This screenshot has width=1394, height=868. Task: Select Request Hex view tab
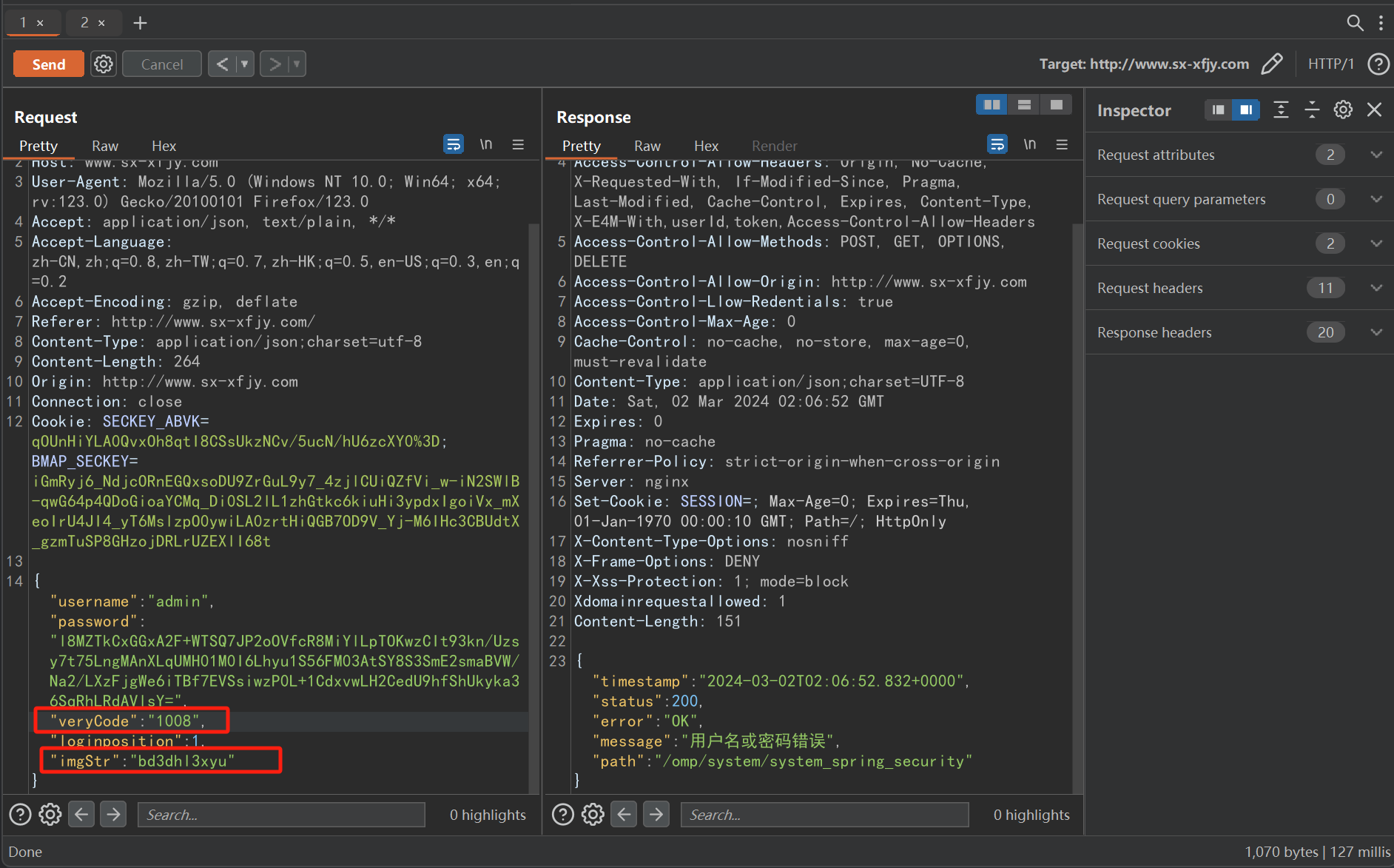tap(164, 146)
